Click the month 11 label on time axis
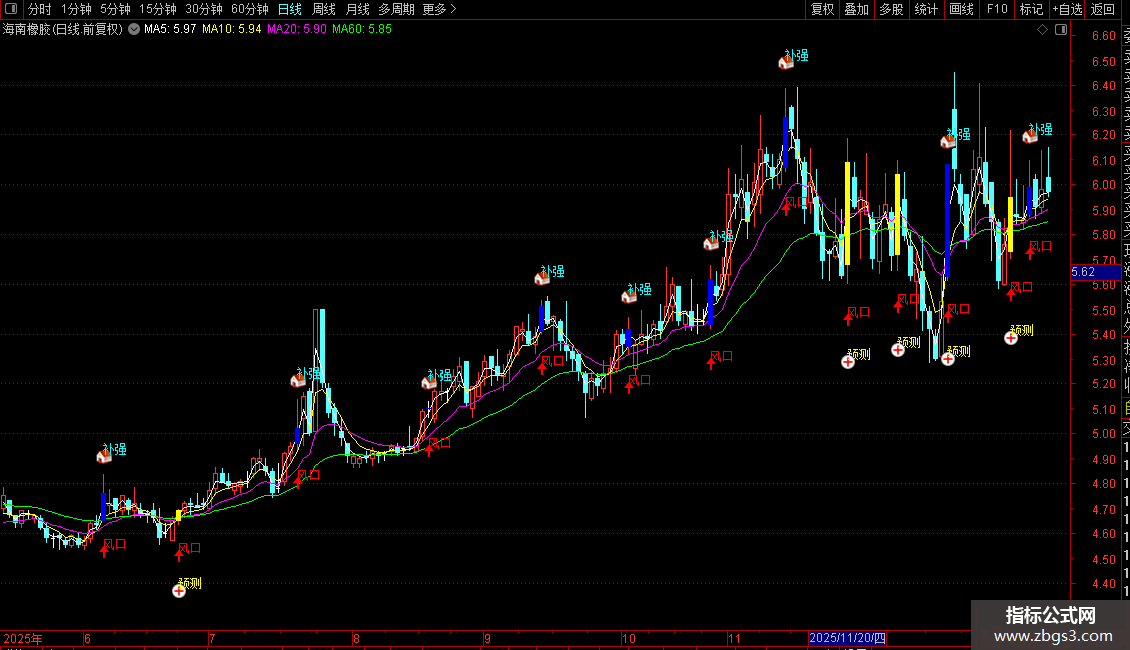The height and width of the screenshot is (650, 1130). click(x=734, y=638)
